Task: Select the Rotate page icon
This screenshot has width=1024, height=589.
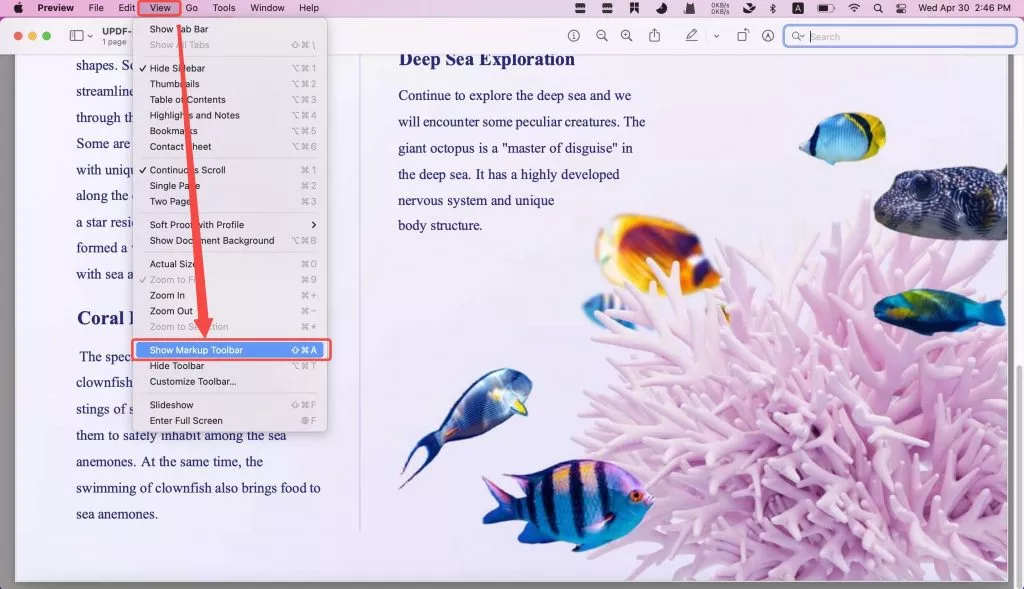Action: click(x=742, y=35)
